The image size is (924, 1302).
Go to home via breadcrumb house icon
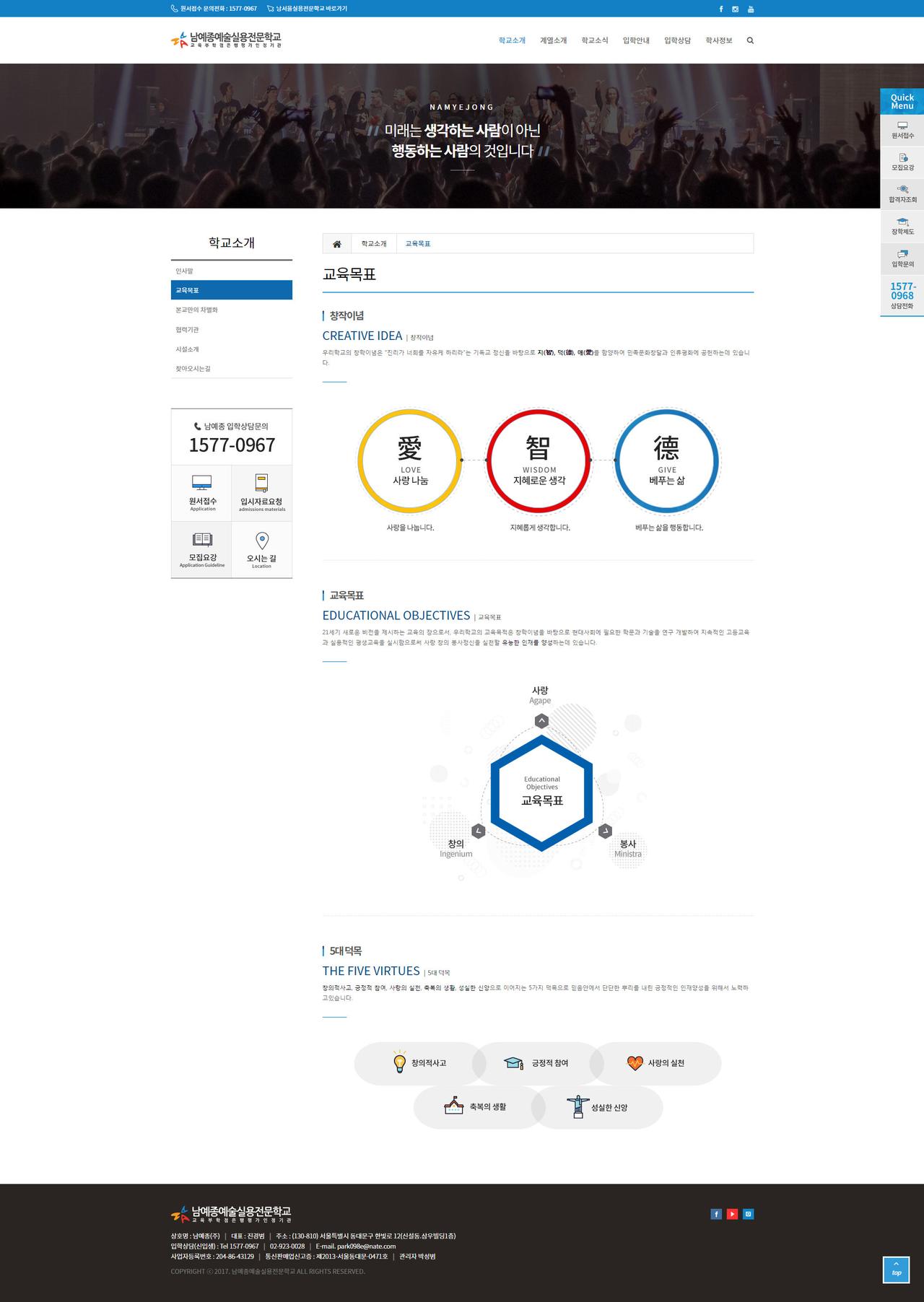coord(337,244)
